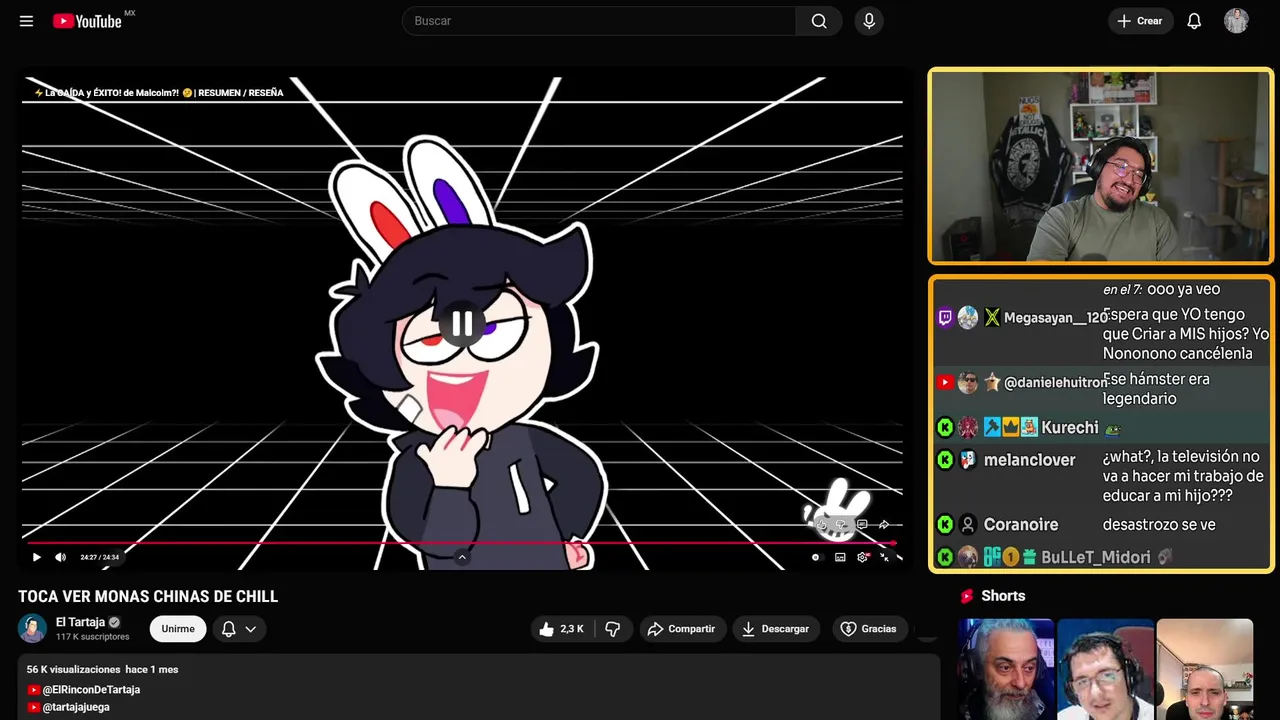Click the Gracias thanks button
The height and width of the screenshot is (720, 1280).
(869, 629)
